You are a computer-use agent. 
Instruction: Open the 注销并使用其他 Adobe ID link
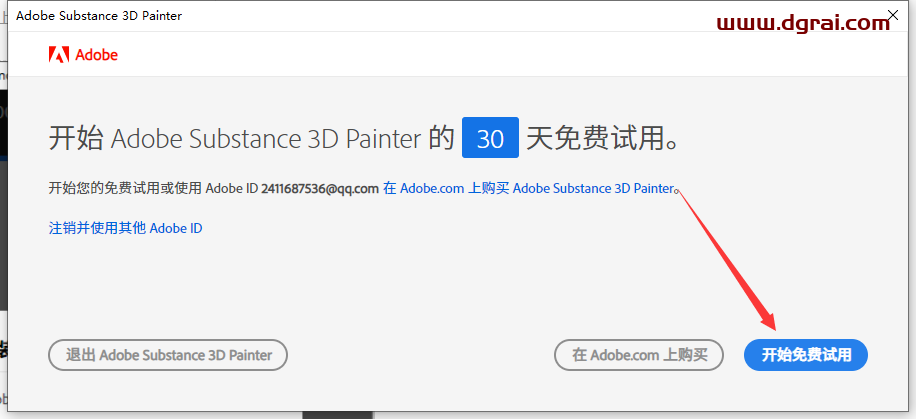[x=126, y=228]
